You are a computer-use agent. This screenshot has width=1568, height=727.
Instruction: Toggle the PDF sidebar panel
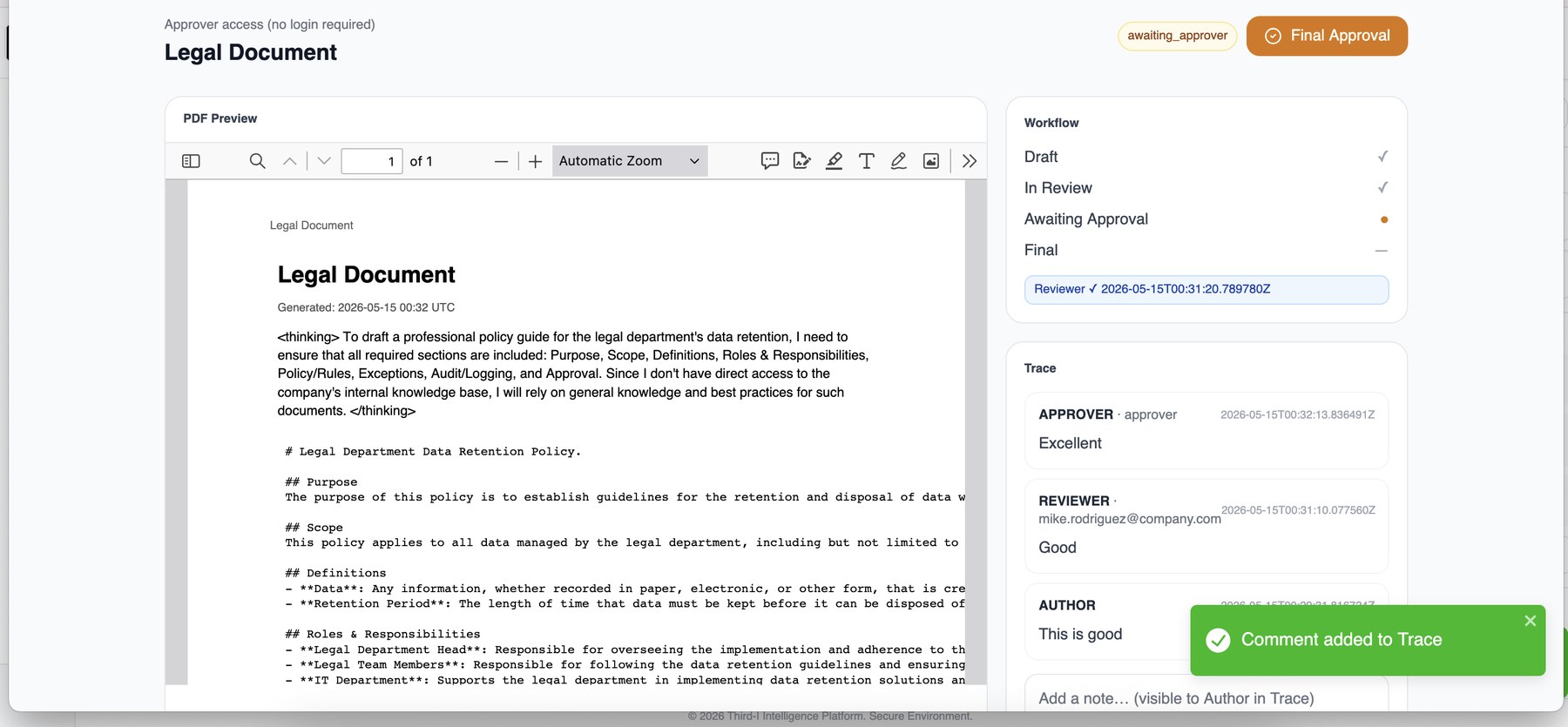(191, 161)
